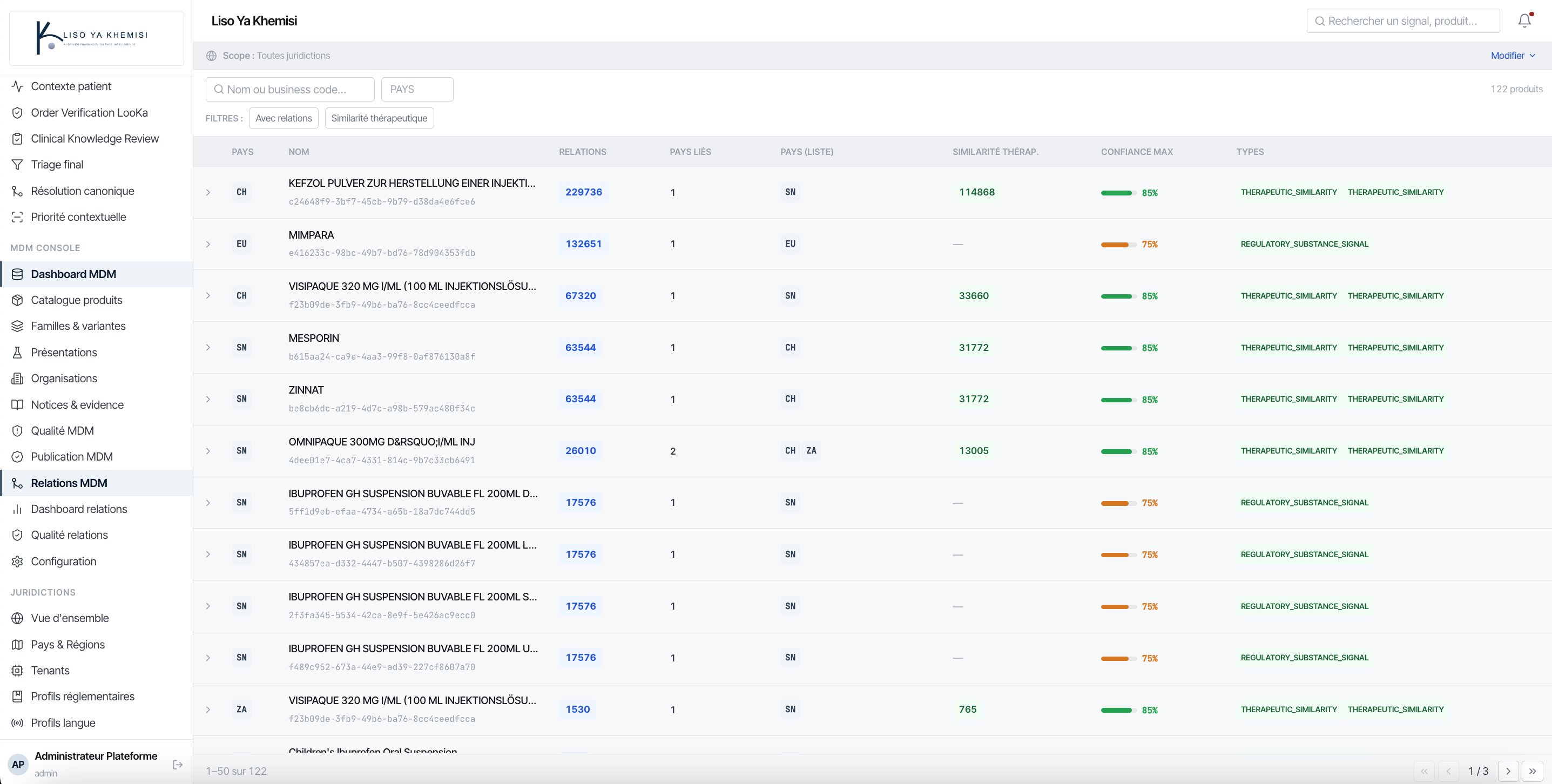Go to the next results page
Image resolution: width=1552 pixels, height=784 pixels.
click(x=1508, y=771)
